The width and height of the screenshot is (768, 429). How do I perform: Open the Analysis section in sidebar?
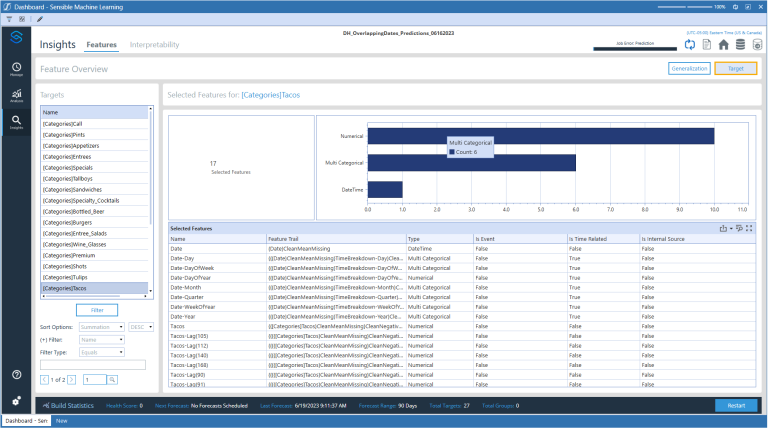17,96
